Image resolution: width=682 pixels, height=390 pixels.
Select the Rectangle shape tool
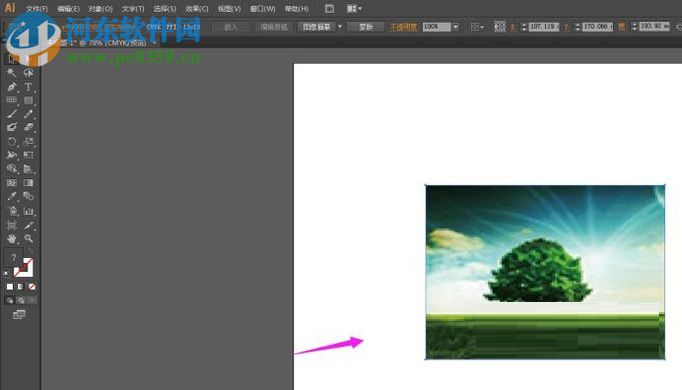[28, 100]
